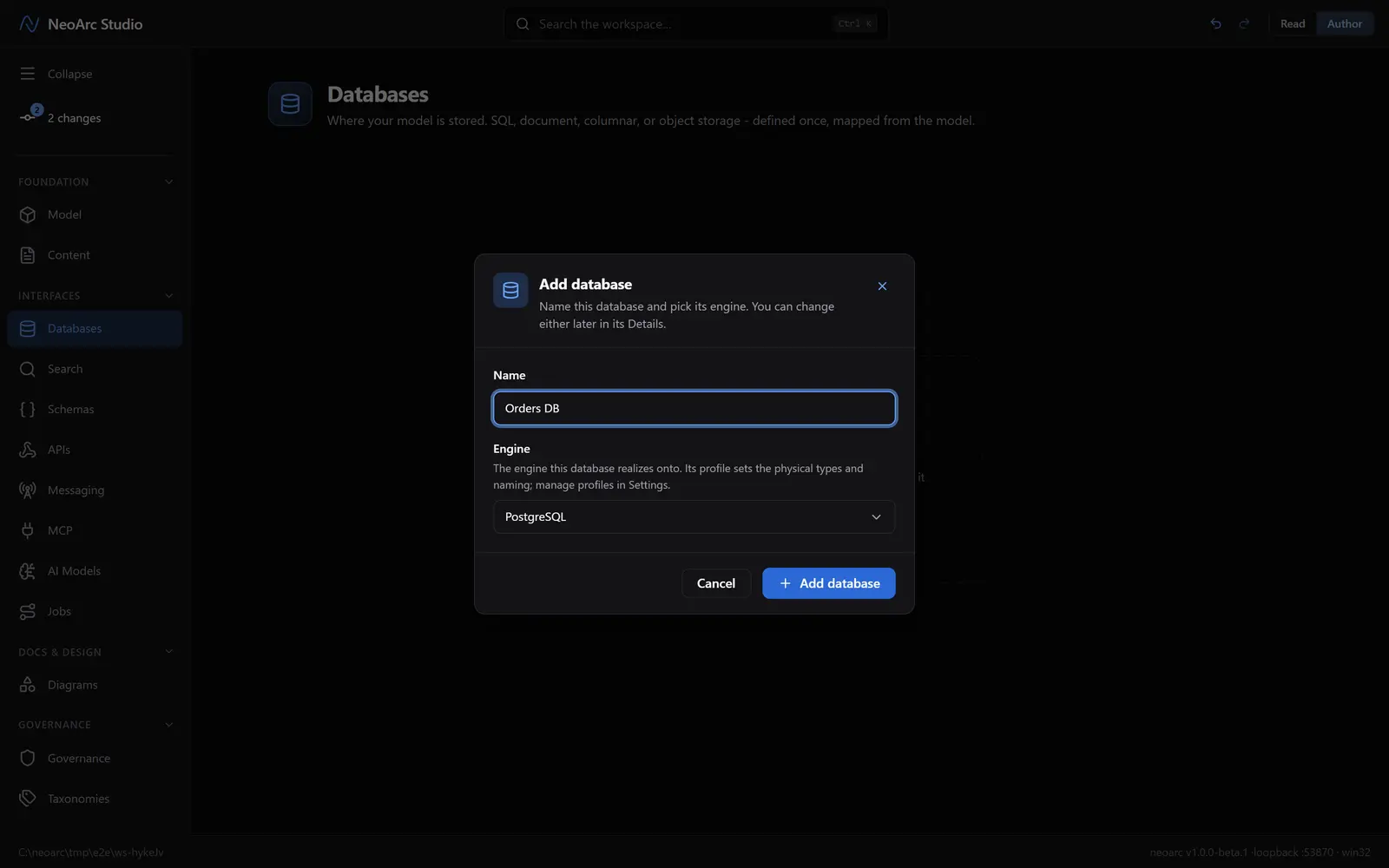Viewport: 1389px width, 868px height.
Task: Click the FOUNDATION section label
Action: click(54, 182)
